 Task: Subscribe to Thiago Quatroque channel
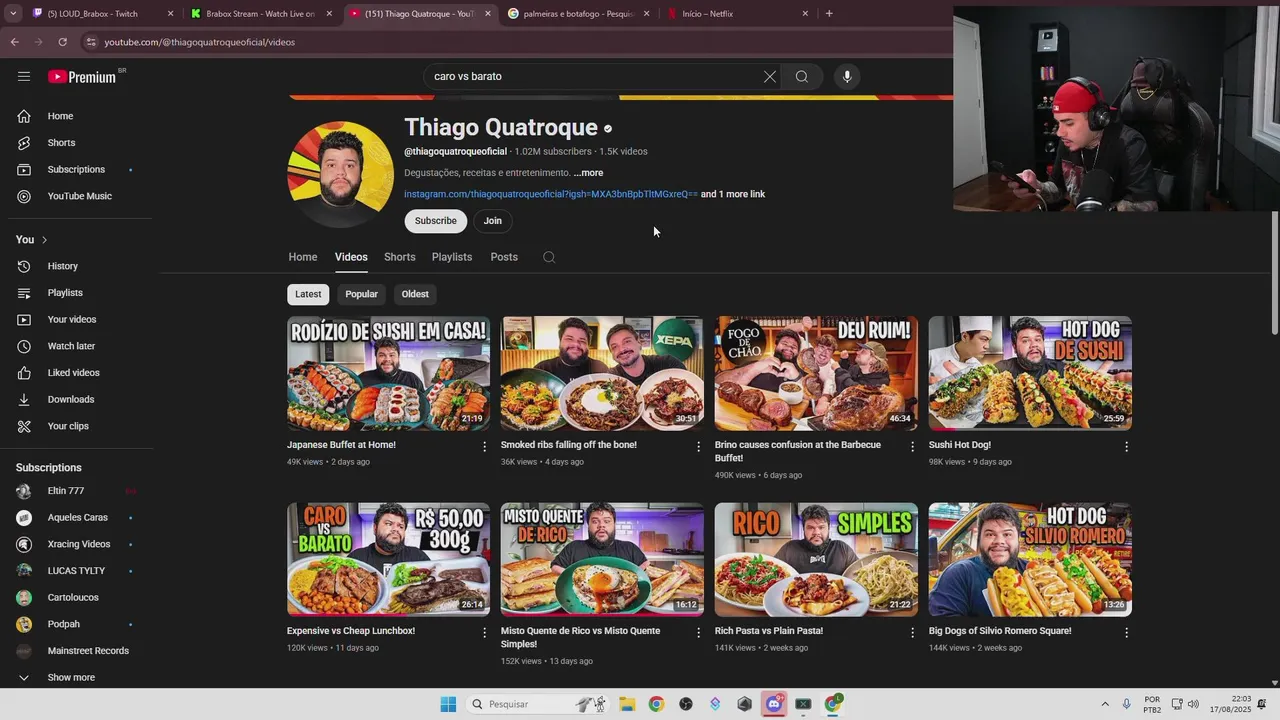point(435,221)
